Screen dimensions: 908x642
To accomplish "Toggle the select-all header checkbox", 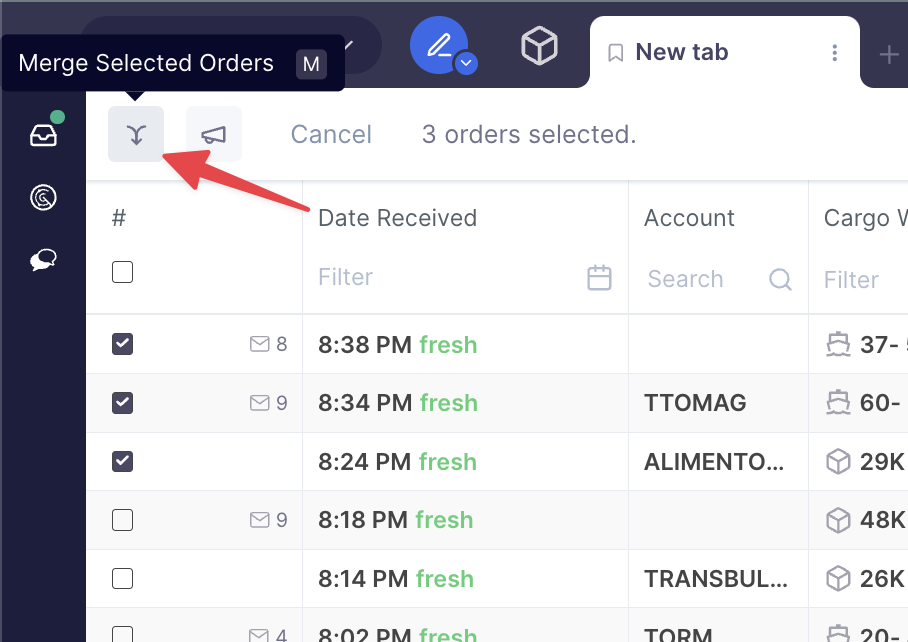I will click(x=122, y=272).
